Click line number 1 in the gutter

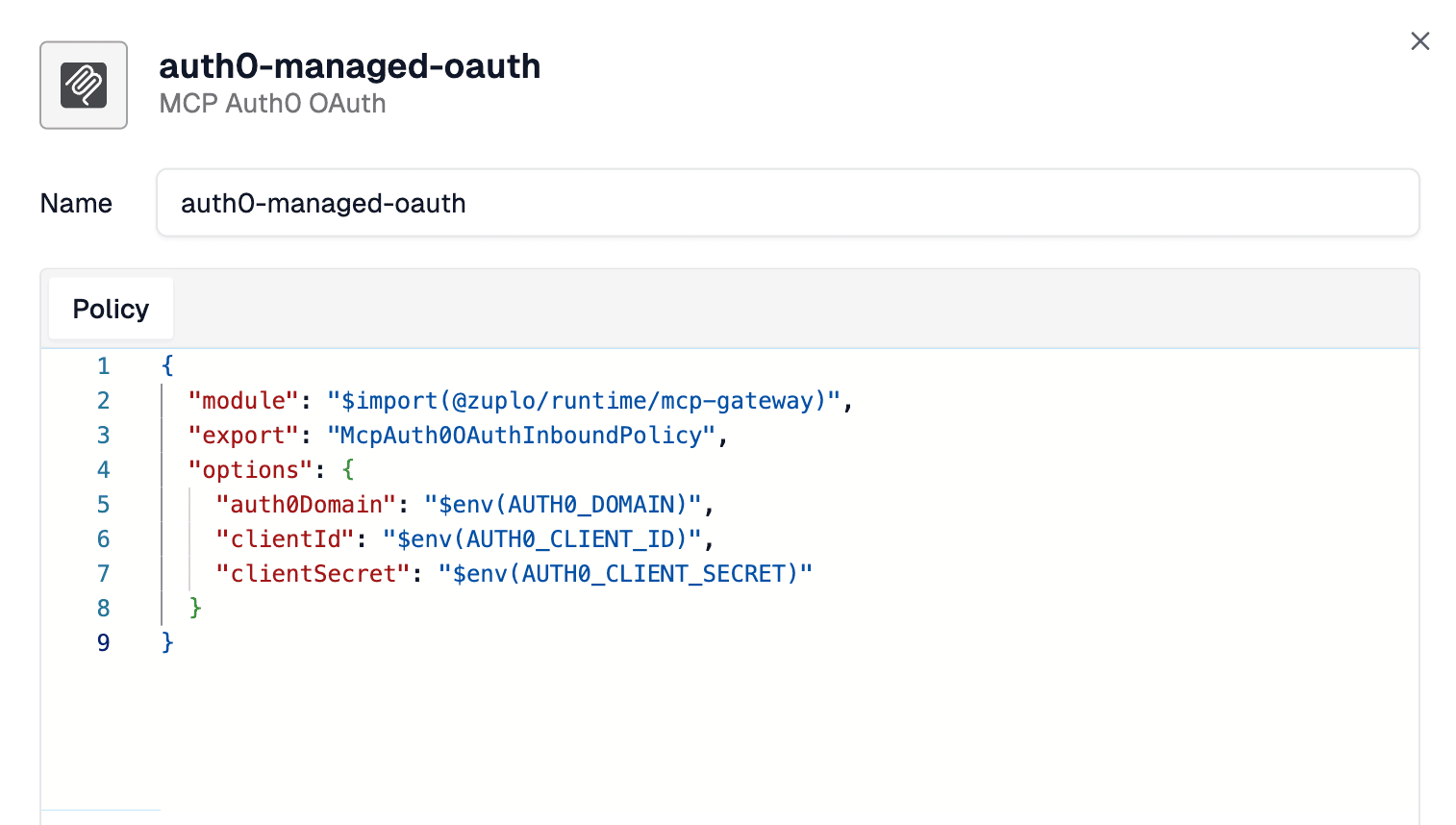103,366
